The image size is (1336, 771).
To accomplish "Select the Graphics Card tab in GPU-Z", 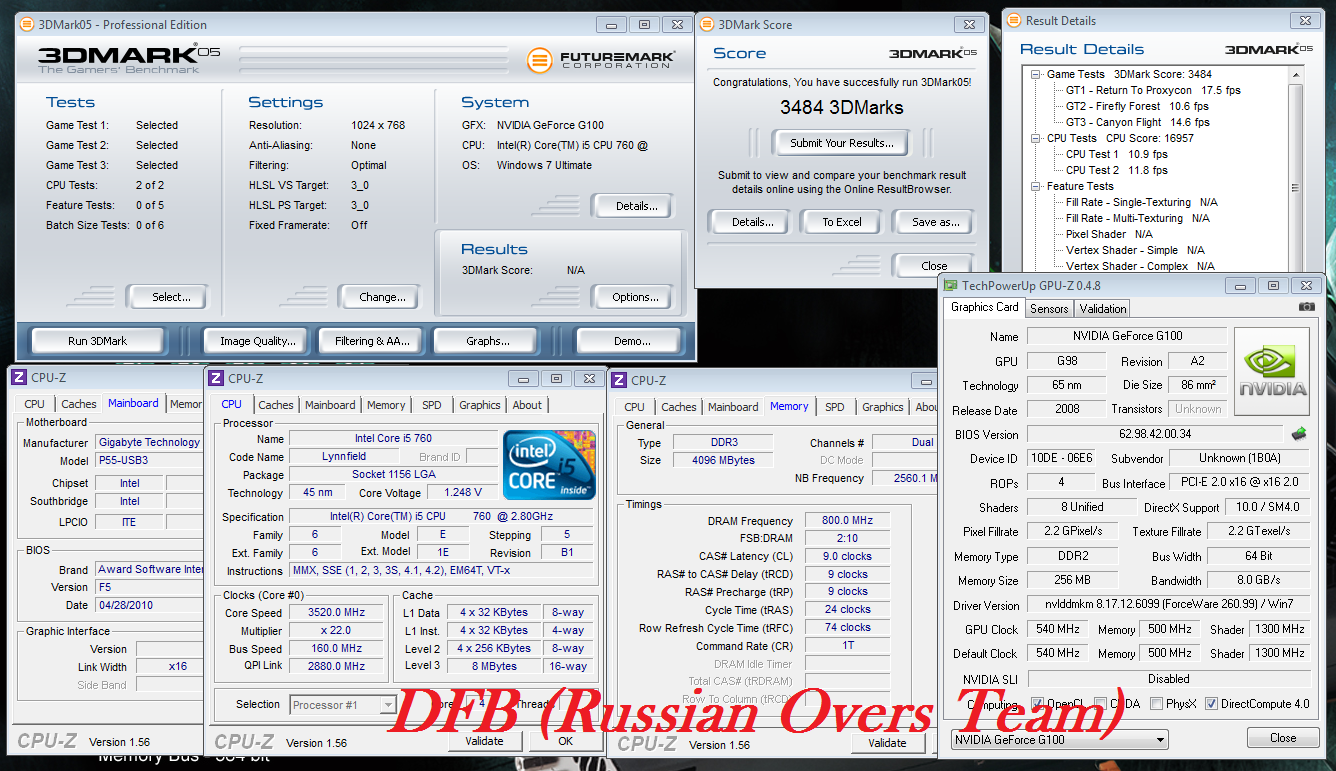I will point(985,307).
